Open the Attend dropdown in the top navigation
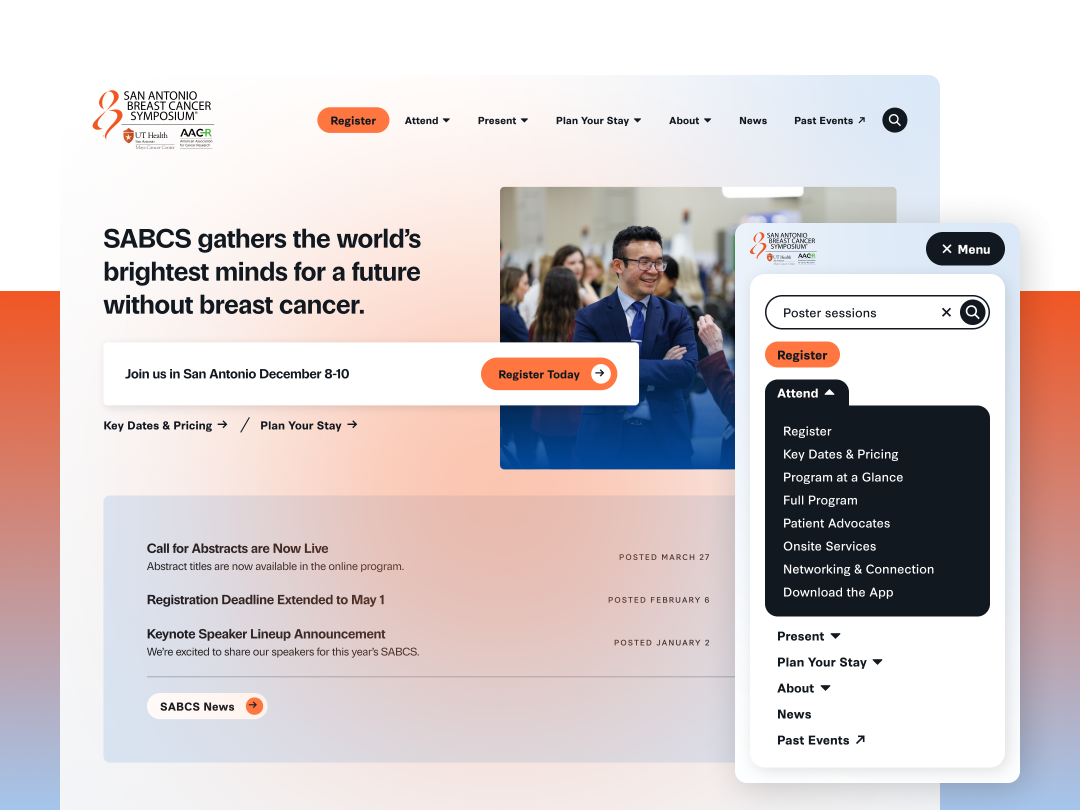The height and width of the screenshot is (810, 1080). coord(427,121)
